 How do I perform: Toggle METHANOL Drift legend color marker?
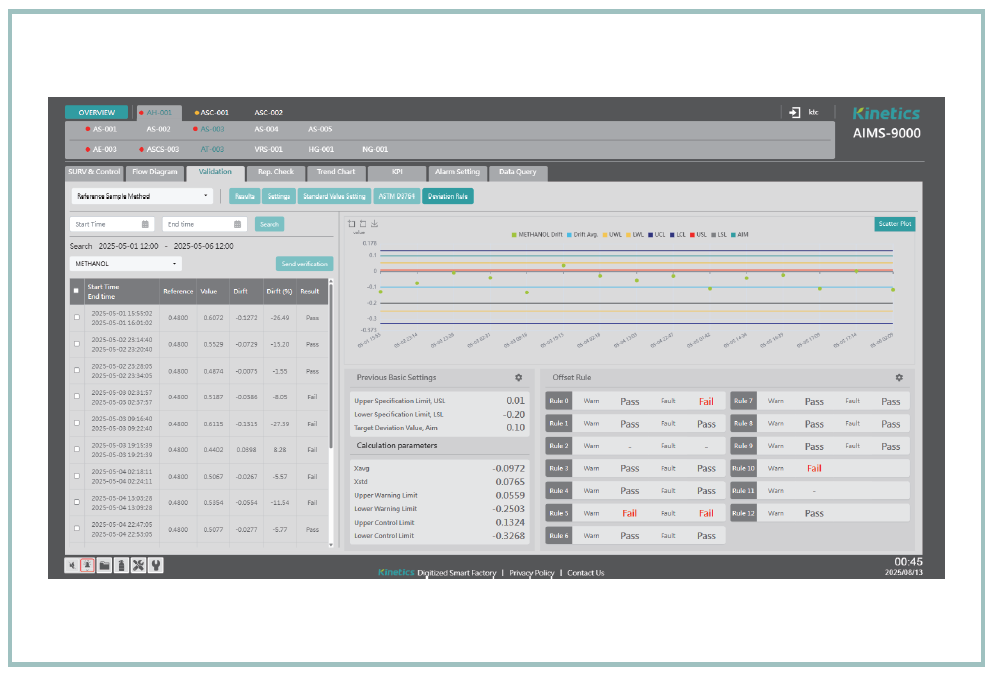pos(514,235)
